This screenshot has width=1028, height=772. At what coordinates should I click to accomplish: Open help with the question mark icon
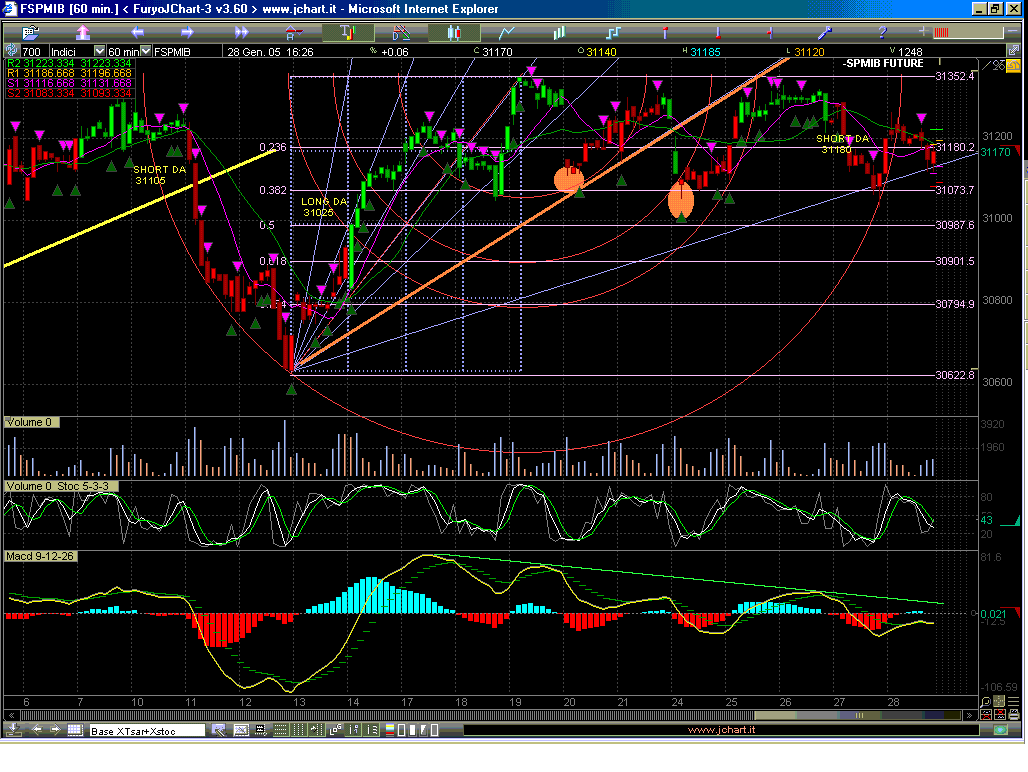(882, 33)
